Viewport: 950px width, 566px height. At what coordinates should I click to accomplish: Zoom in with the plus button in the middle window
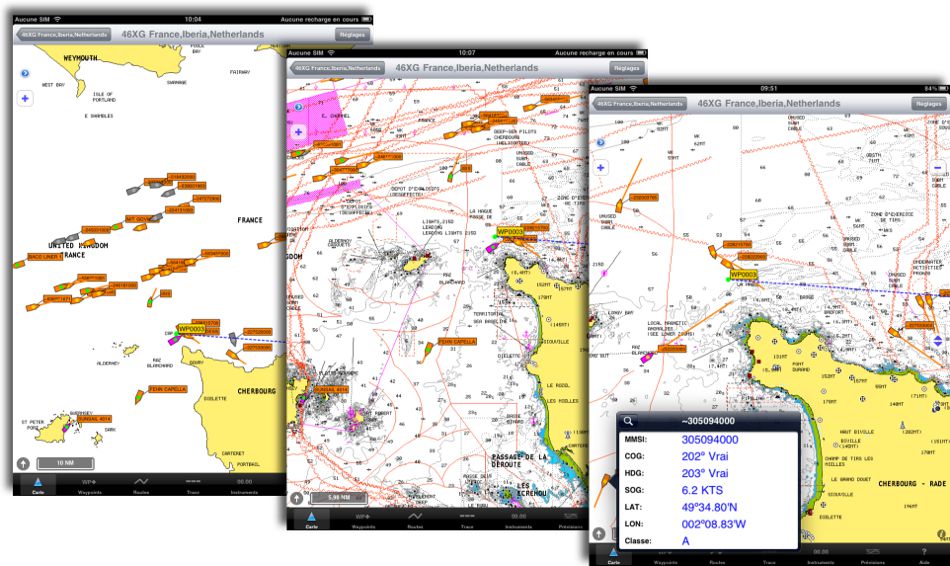pos(298,132)
